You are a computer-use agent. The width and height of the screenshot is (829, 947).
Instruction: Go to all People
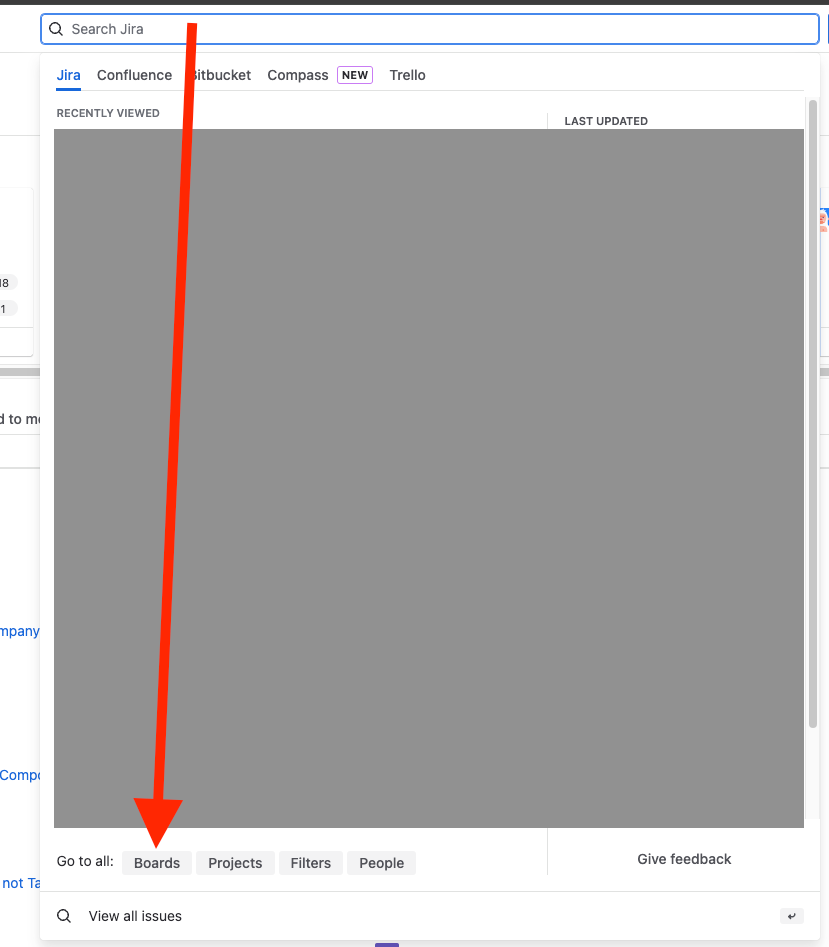[x=381, y=863]
